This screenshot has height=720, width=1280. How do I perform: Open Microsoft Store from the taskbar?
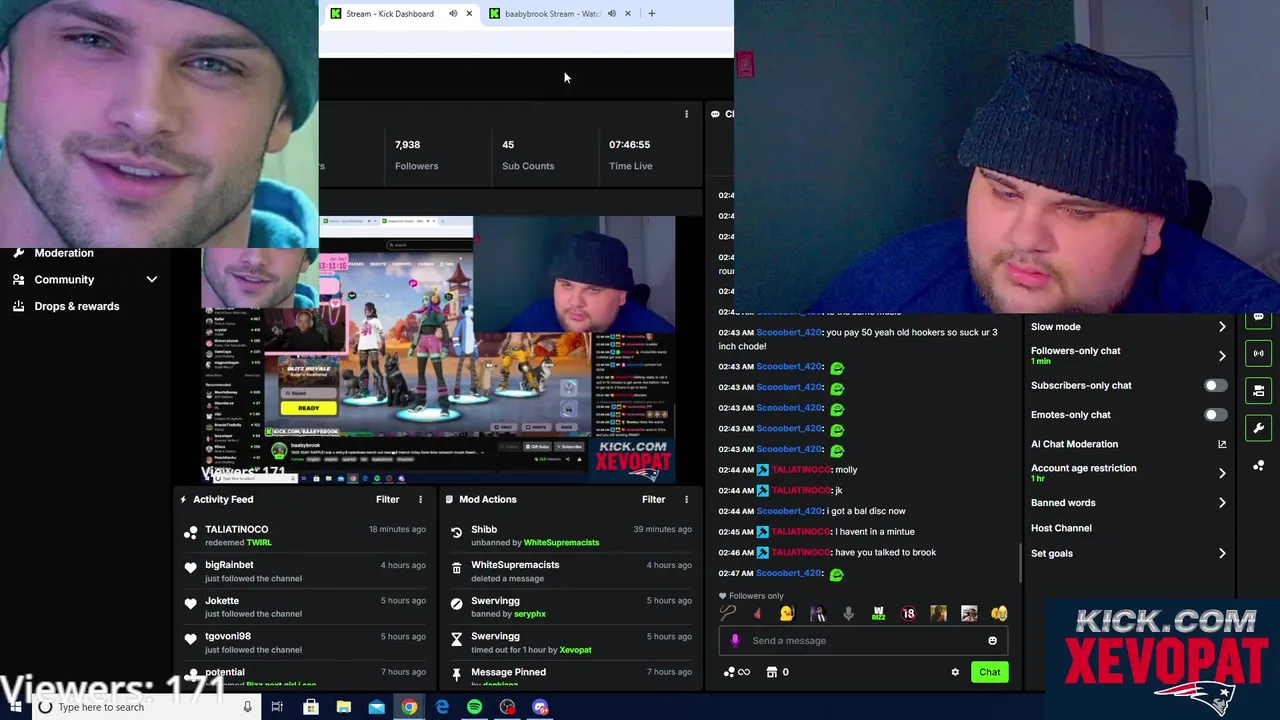point(310,707)
